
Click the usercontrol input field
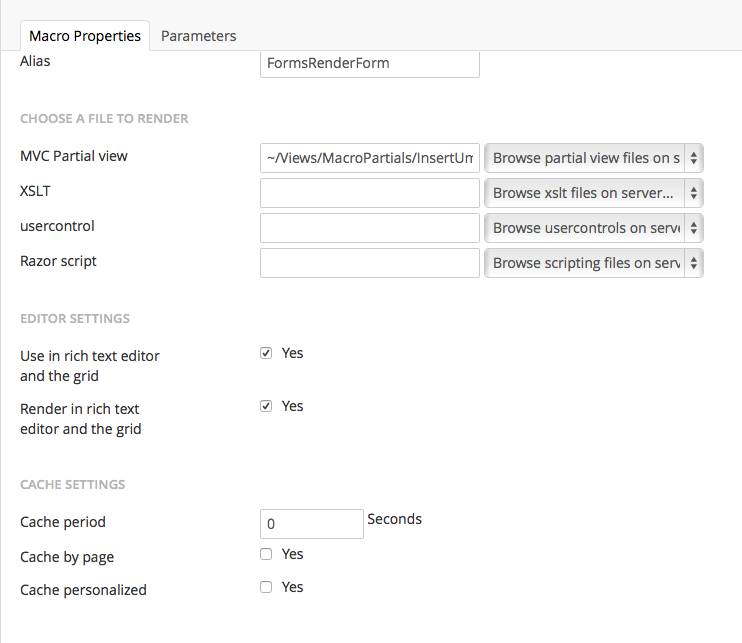[370, 228]
